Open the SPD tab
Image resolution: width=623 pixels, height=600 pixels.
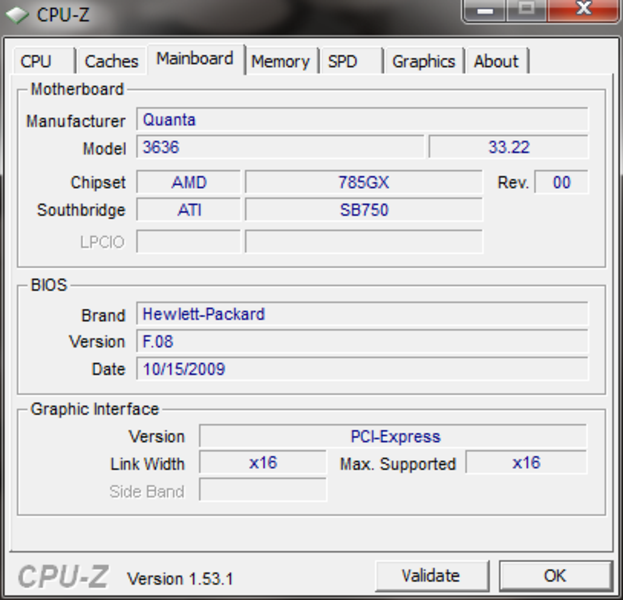351,61
